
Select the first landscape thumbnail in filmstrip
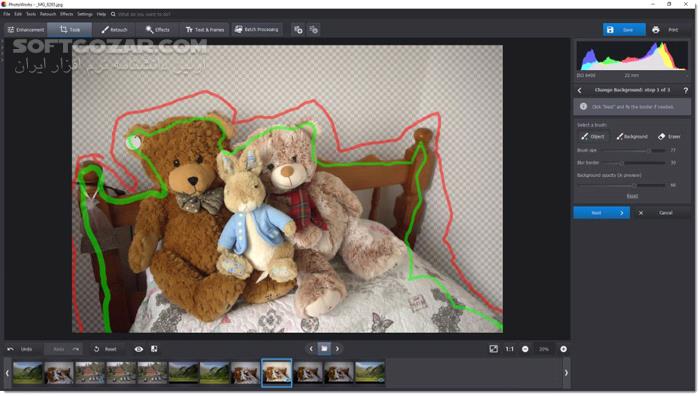click(x=28, y=373)
